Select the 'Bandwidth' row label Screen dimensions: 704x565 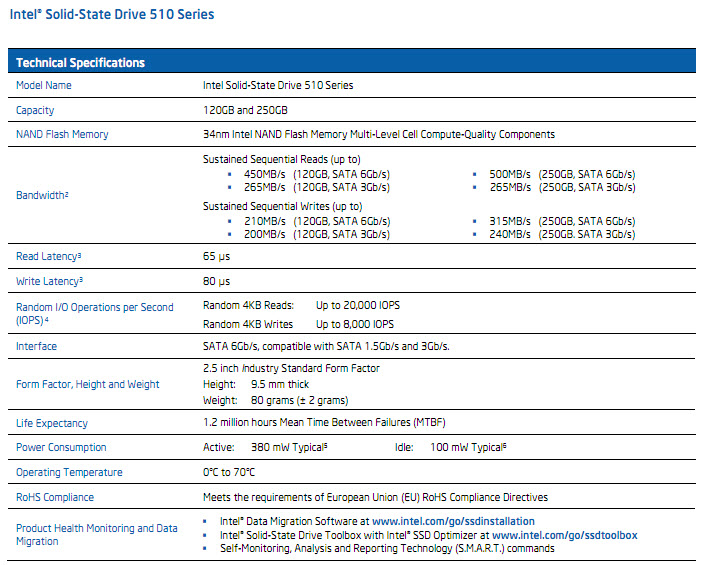pos(42,195)
